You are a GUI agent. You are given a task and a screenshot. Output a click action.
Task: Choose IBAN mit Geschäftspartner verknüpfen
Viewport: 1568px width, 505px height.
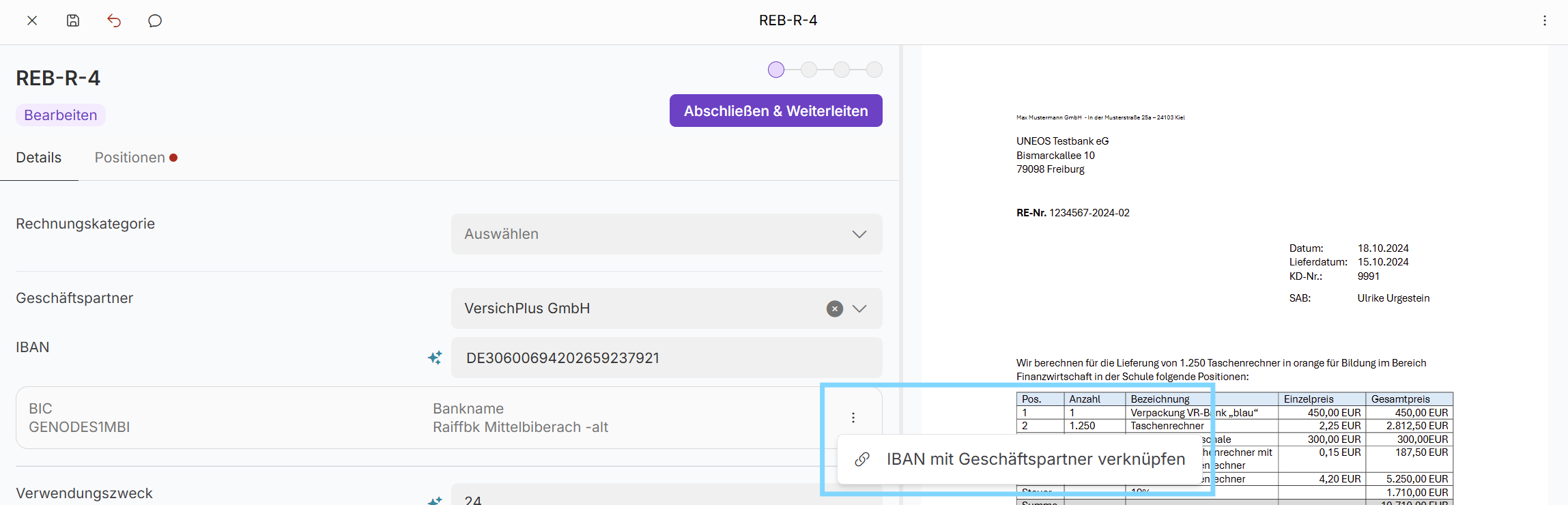click(x=1021, y=459)
